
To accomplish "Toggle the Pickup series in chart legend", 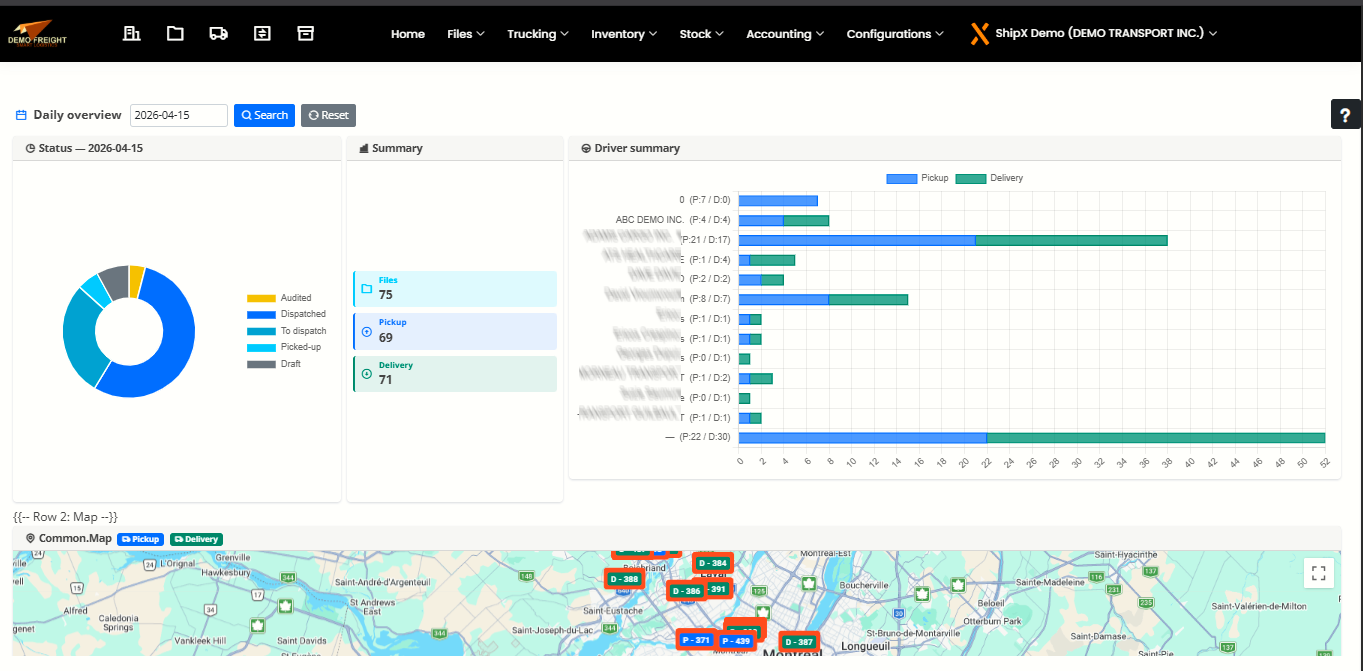I will [x=917, y=178].
